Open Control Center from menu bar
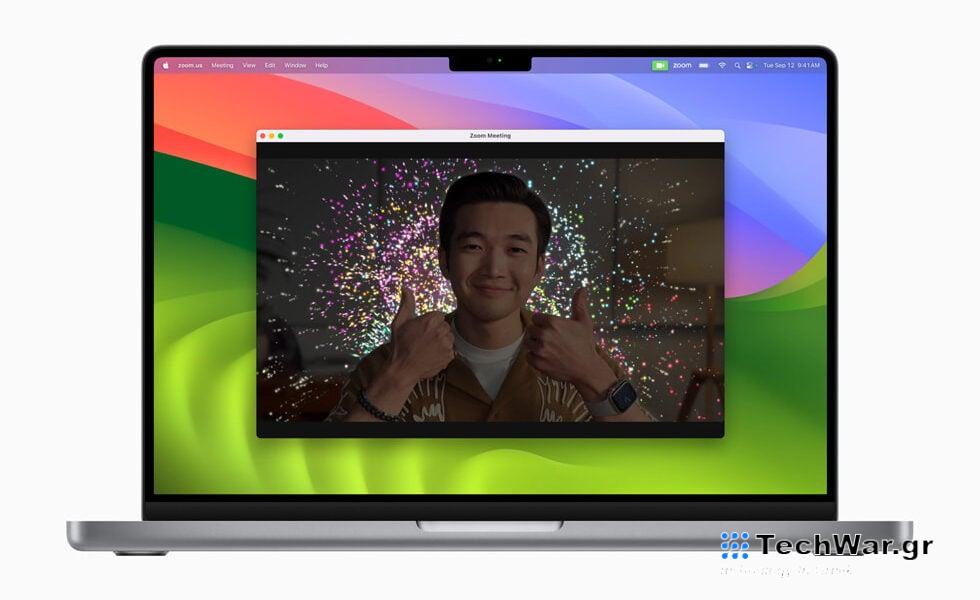 (751, 65)
